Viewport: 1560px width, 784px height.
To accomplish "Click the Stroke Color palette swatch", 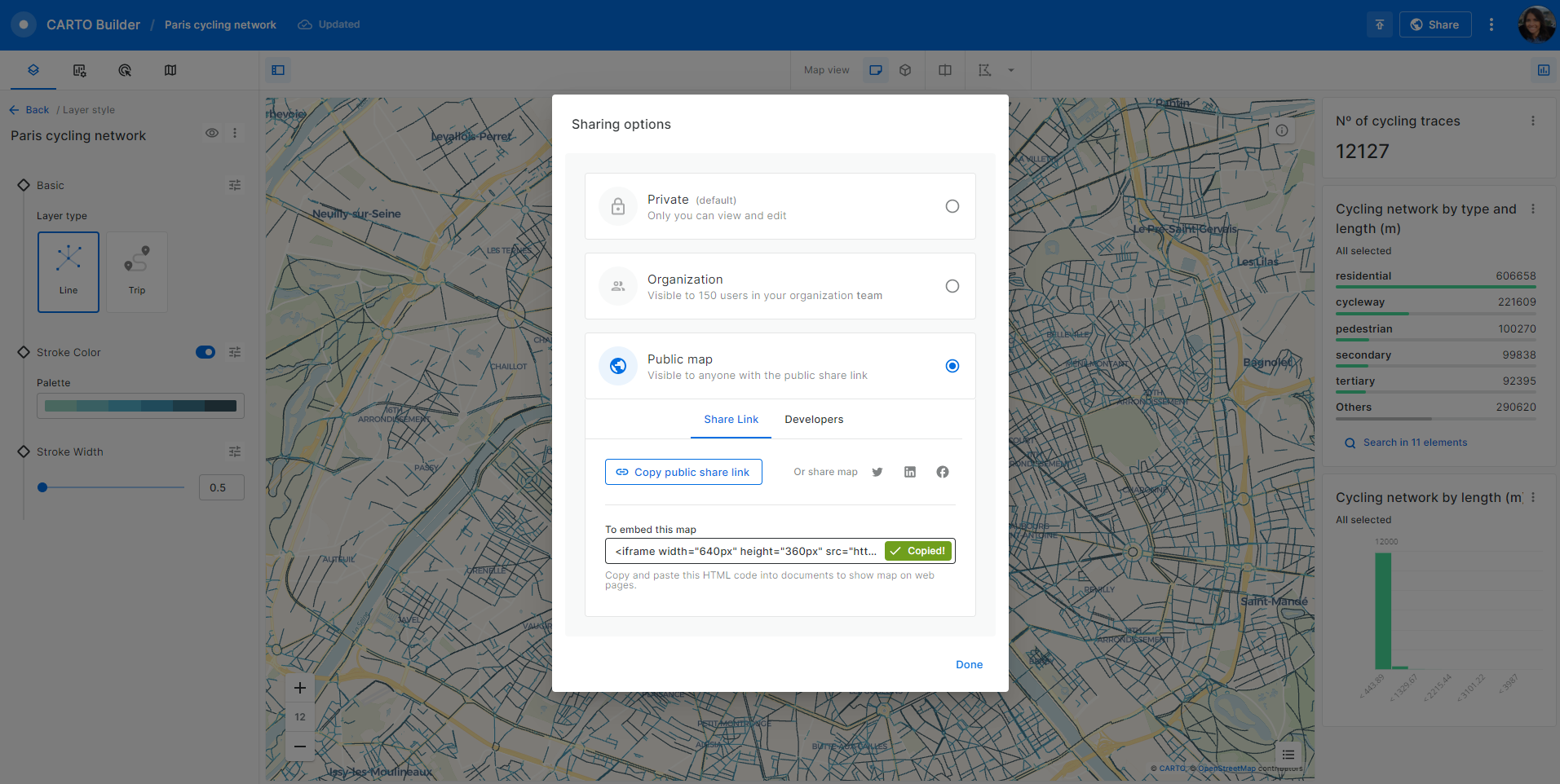I will coord(140,406).
